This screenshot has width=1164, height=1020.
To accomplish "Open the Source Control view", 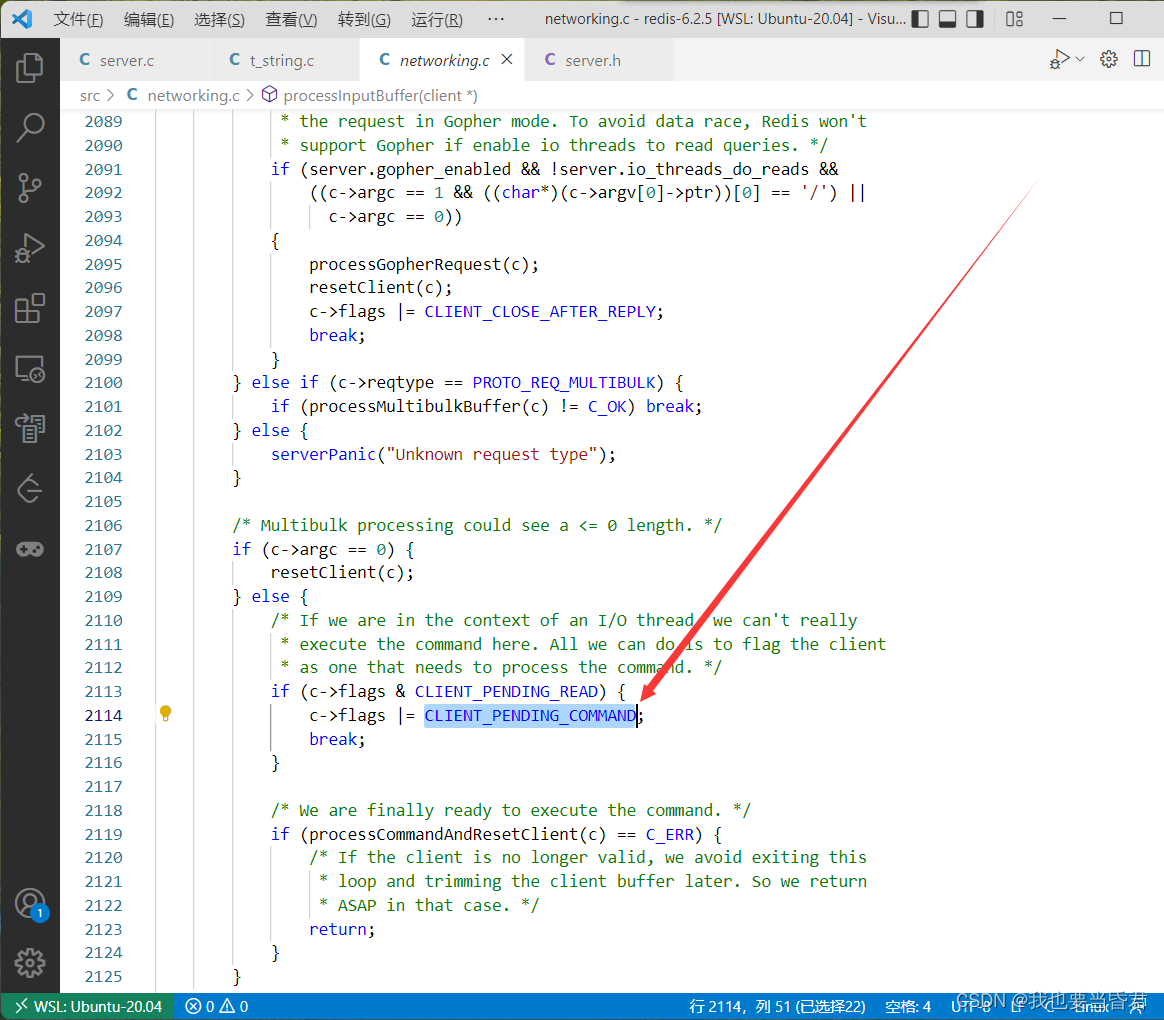I will click(30, 187).
